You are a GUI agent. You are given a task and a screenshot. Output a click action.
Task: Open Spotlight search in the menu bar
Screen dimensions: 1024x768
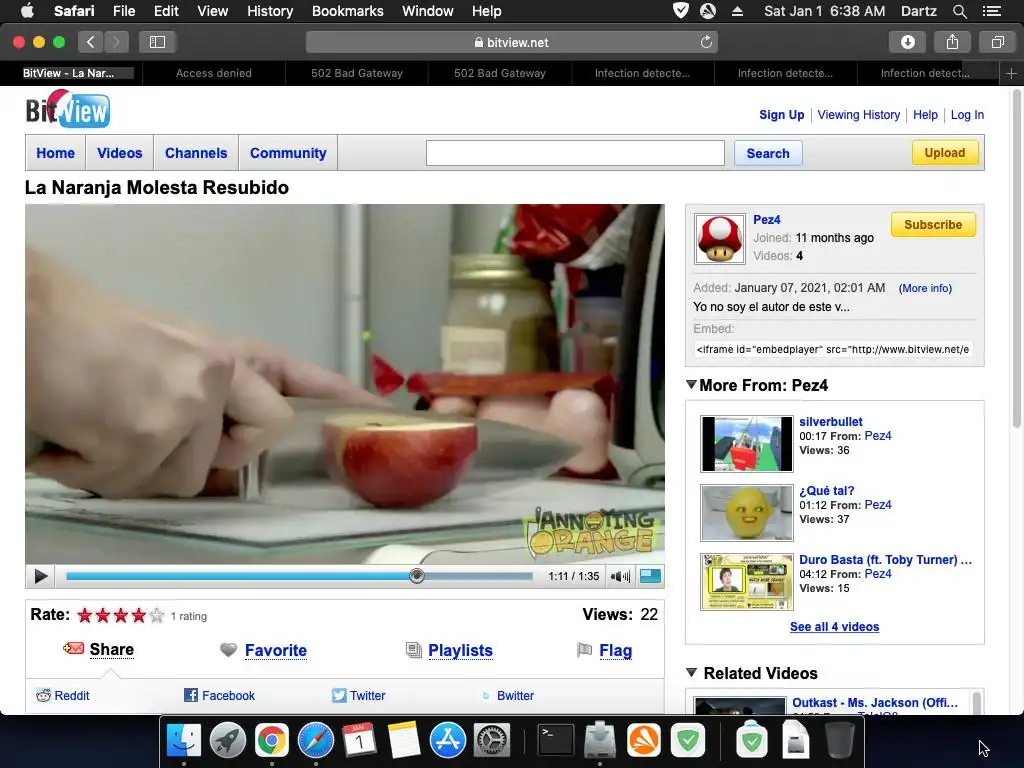959,11
